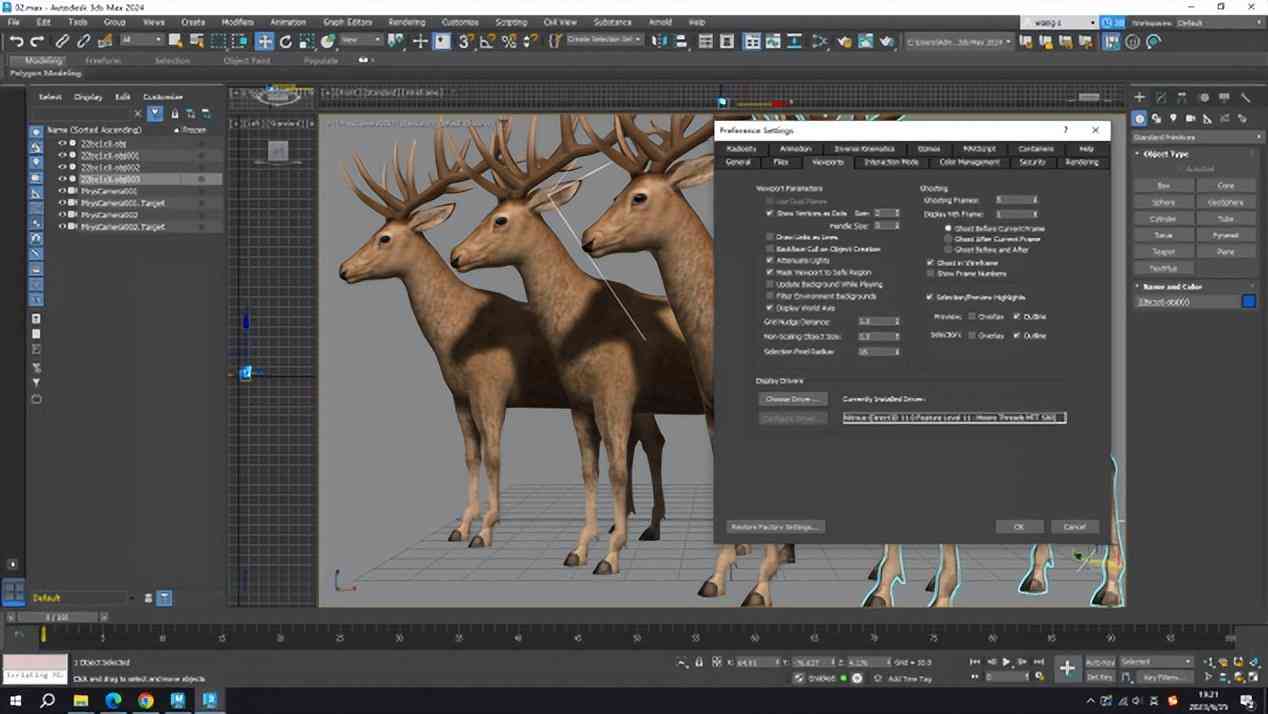Open the Standard Primitives dropdown
The image size is (1268, 714).
pyautogui.click(x=1197, y=136)
